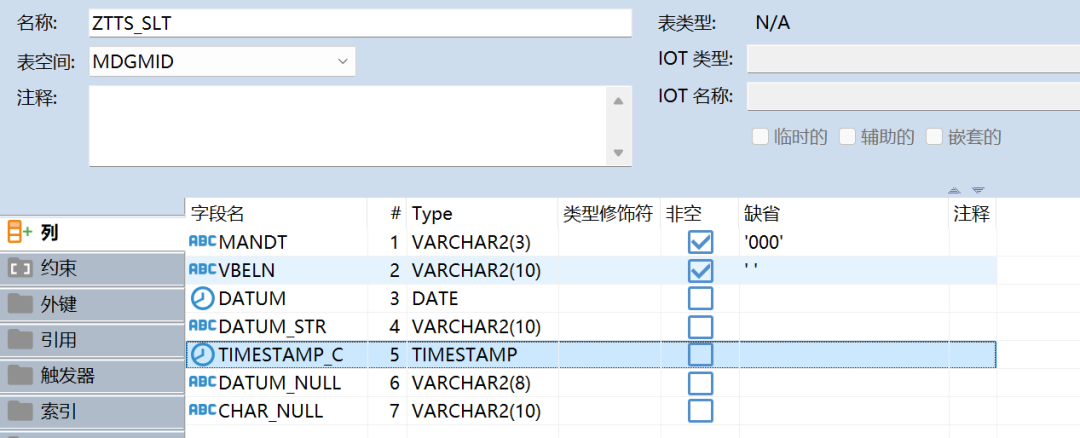The height and width of the screenshot is (438, 1080).
Task: Click the ABC icon beside DATUM_NULL
Action: [202, 382]
